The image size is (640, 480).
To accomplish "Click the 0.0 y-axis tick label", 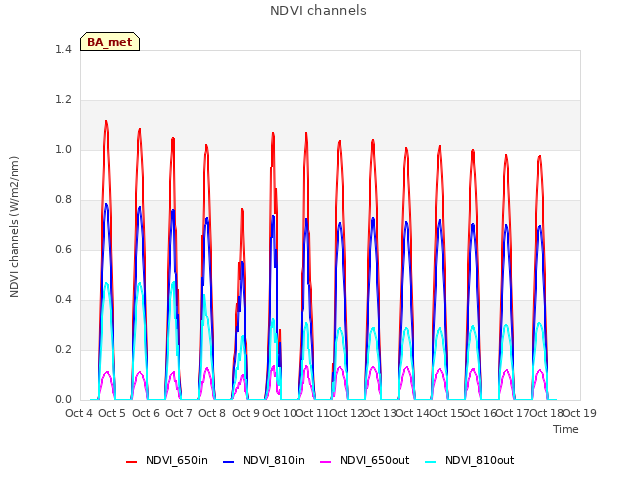I will [63, 400].
